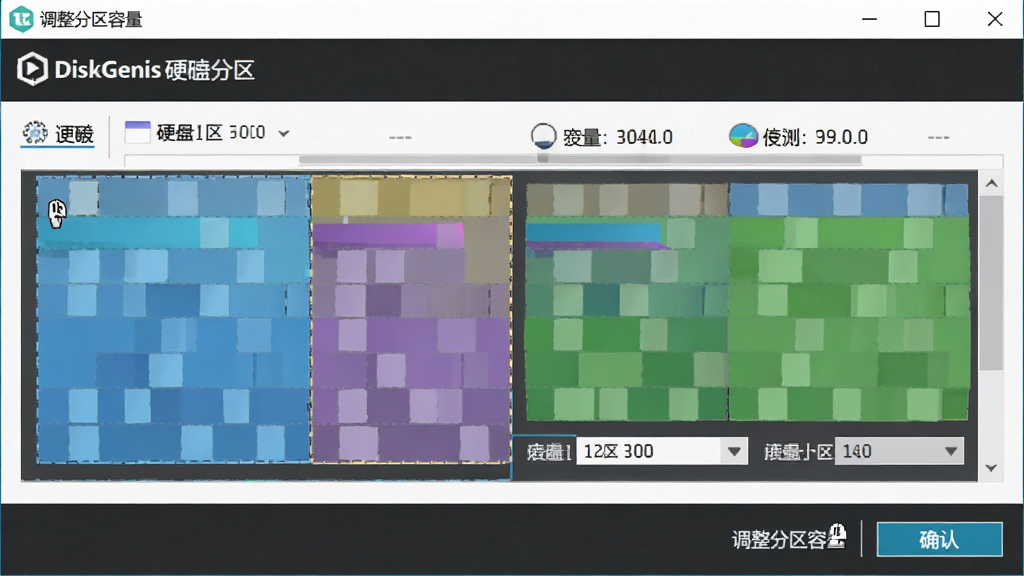
Task: Click the value 99.0.0
Action: coord(841,137)
